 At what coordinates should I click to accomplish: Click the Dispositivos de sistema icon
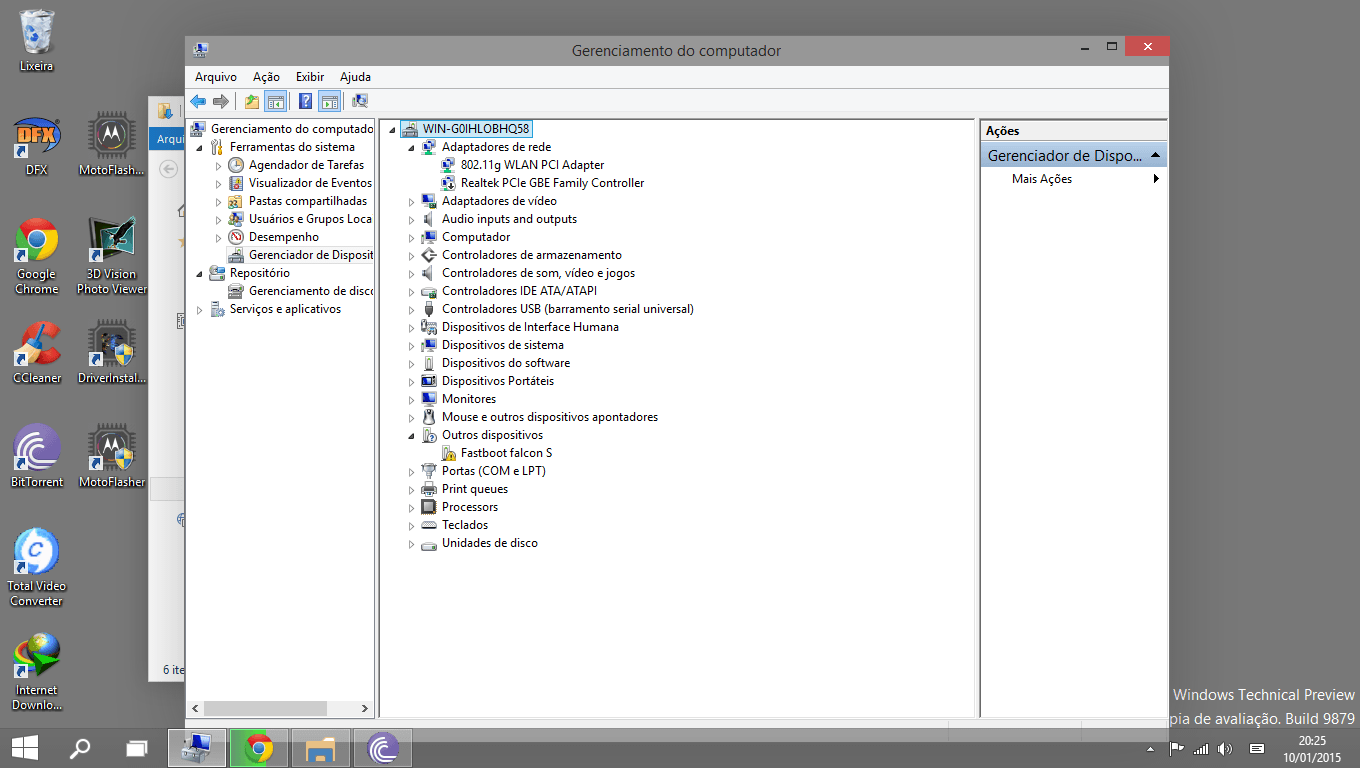tap(429, 345)
